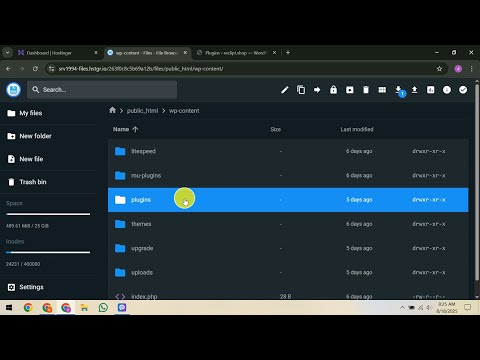This screenshot has height=360, width=480.
Task: Bookmark page with the star icon
Action: [439, 69]
